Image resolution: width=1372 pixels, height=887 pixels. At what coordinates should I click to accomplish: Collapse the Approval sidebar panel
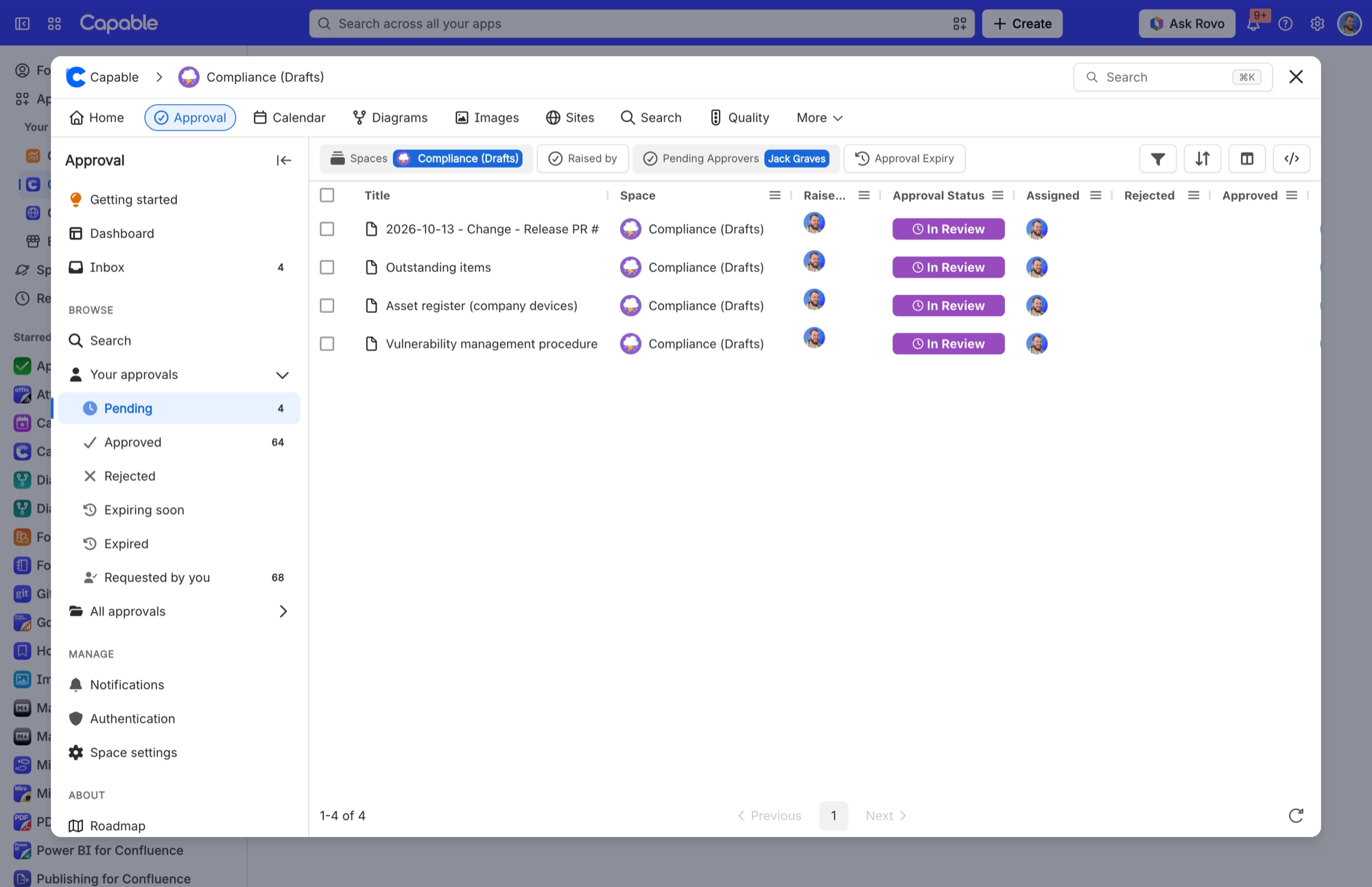pyautogui.click(x=283, y=161)
